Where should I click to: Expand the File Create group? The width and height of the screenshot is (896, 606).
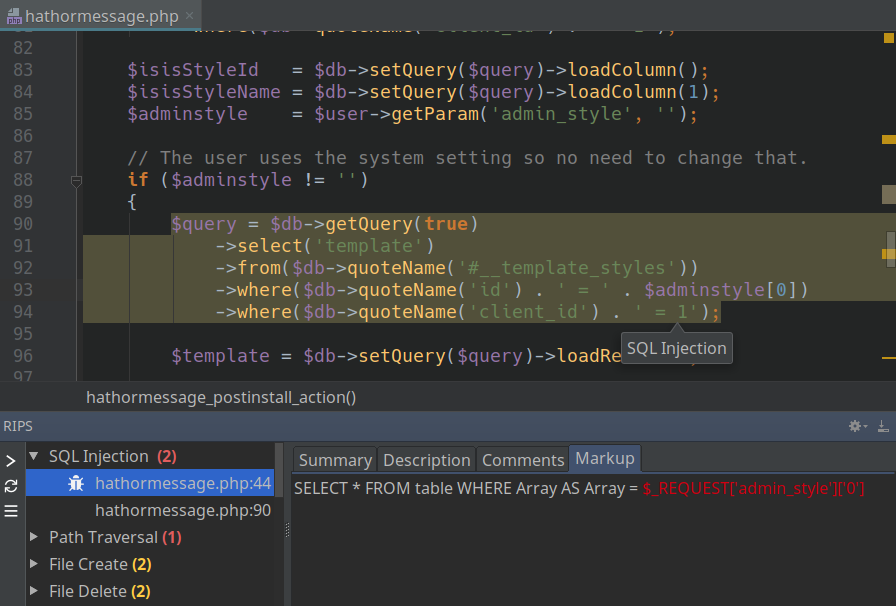35,565
